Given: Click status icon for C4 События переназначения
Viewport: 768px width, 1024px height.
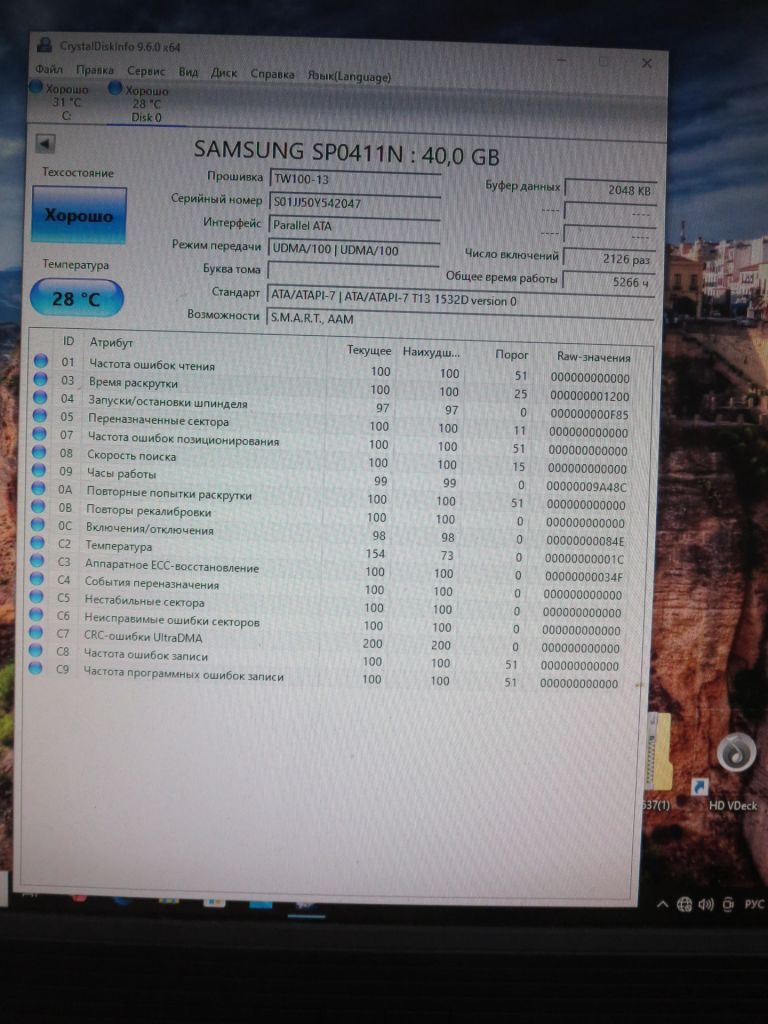Looking at the screenshot, I should 37,579.
